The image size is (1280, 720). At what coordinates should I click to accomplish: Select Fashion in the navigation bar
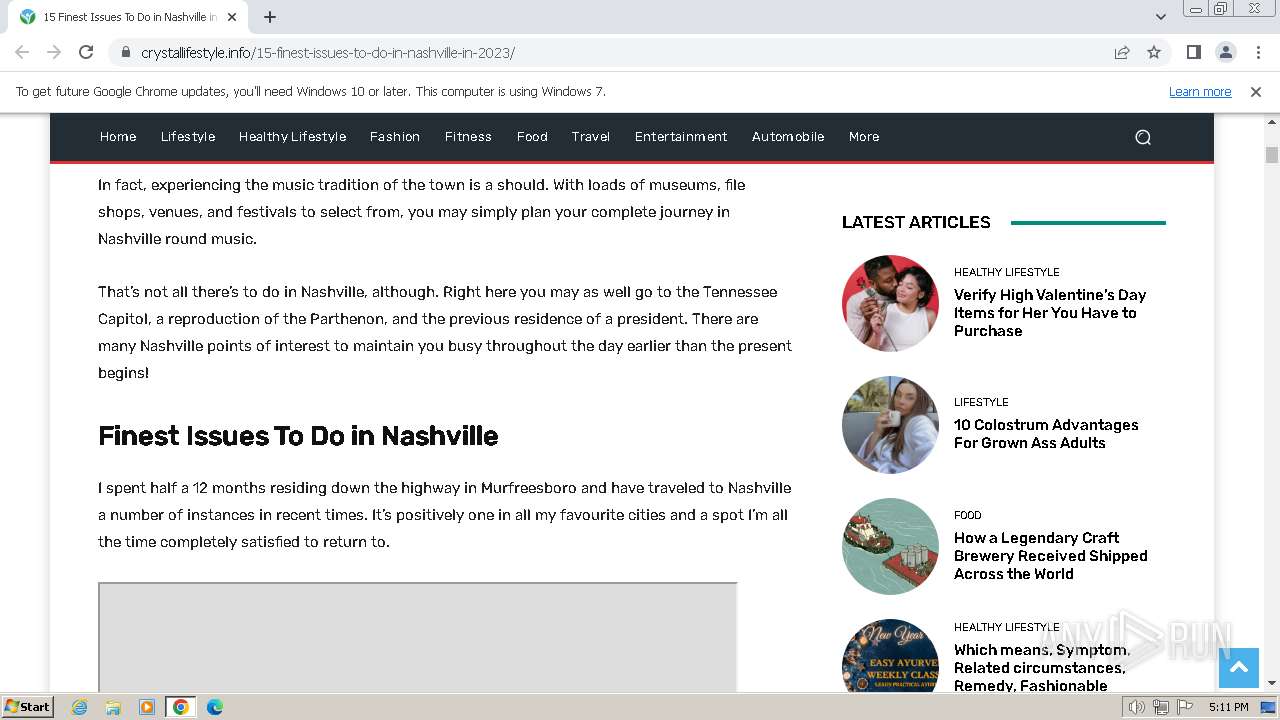coord(395,137)
